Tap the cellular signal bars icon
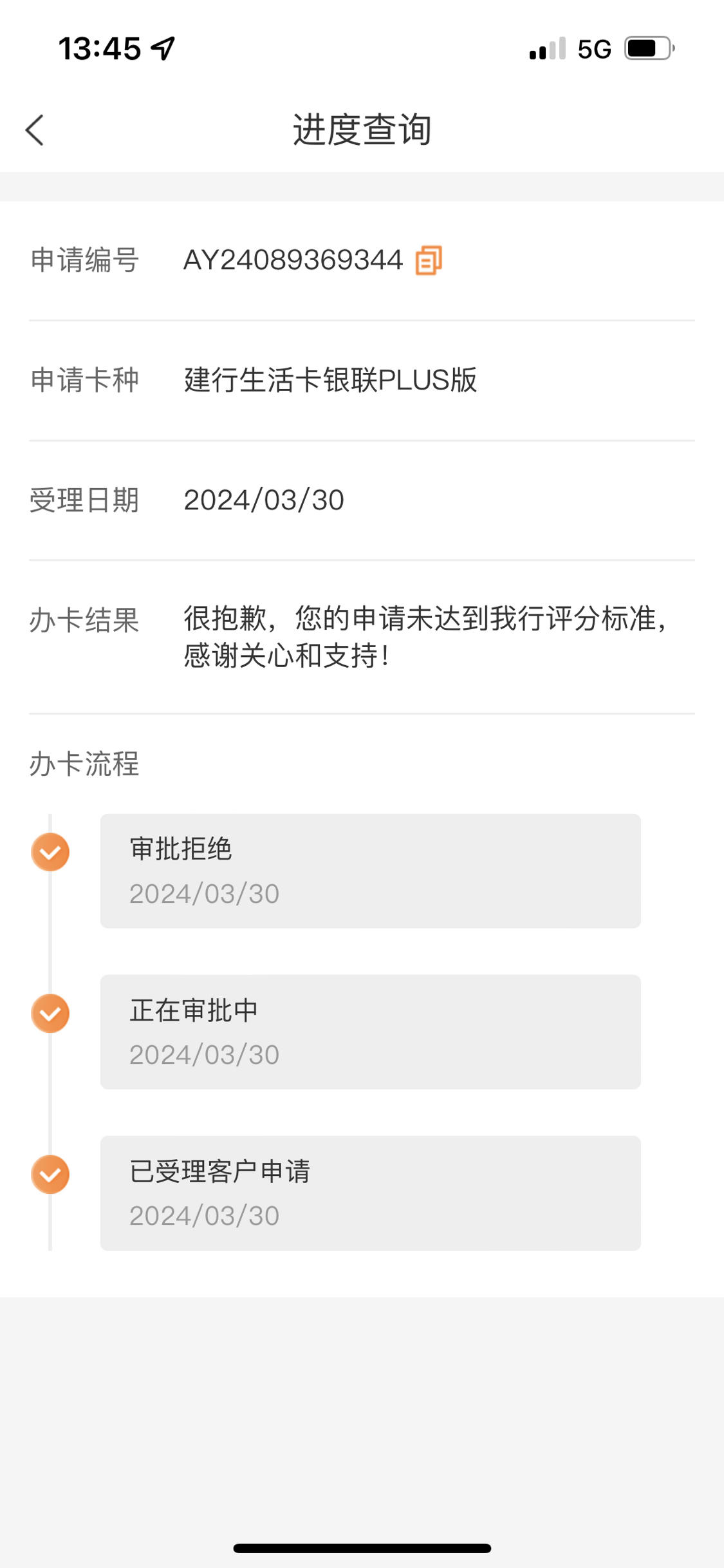Viewport: 724px width, 1568px height. (x=548, y=49)
